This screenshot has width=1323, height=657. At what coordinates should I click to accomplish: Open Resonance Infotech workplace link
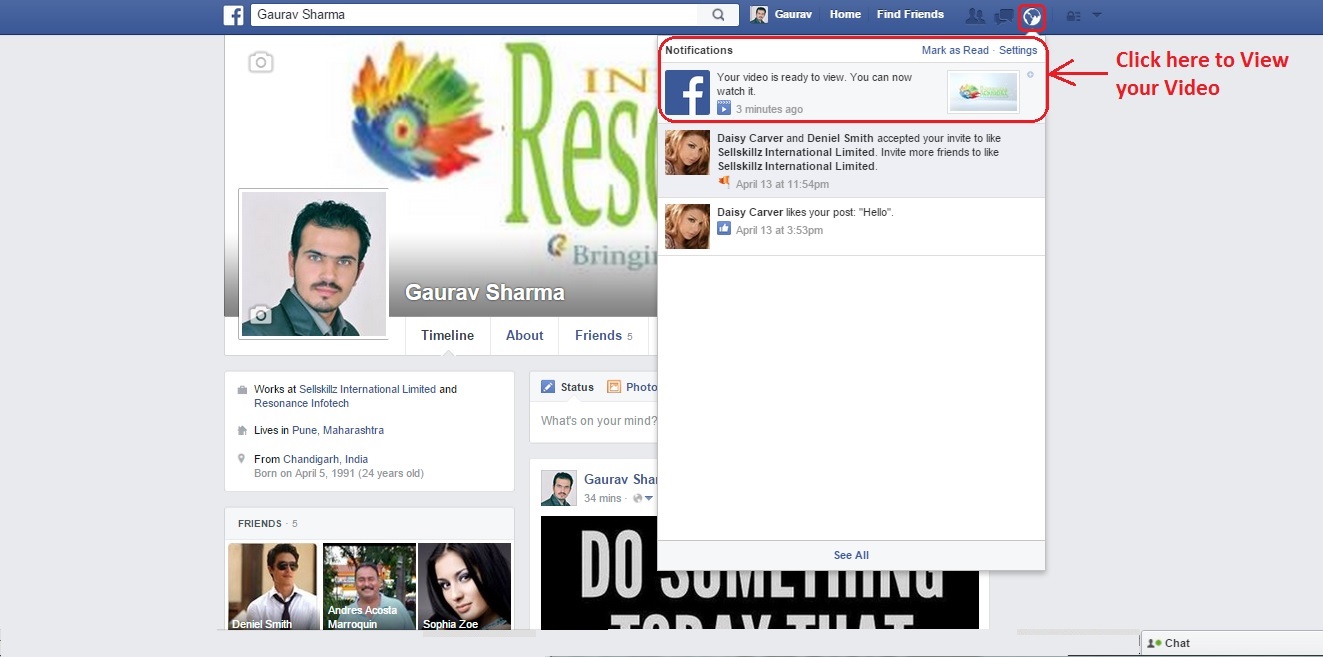click(301, 403)
